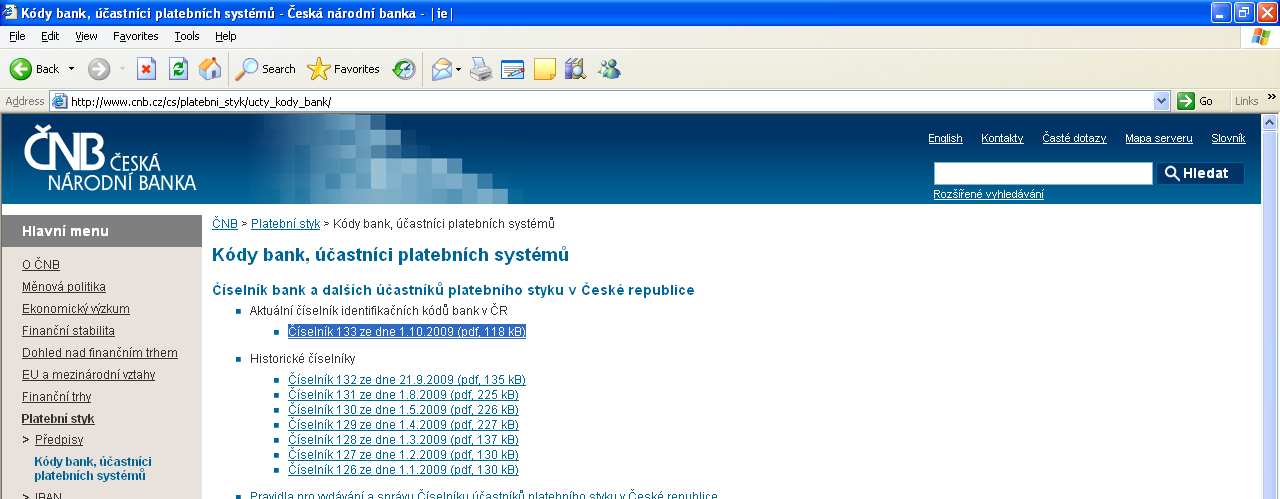The image size is (1280, 499).
Task: Open the O ČNB menu item
Action: pos(41,265)
